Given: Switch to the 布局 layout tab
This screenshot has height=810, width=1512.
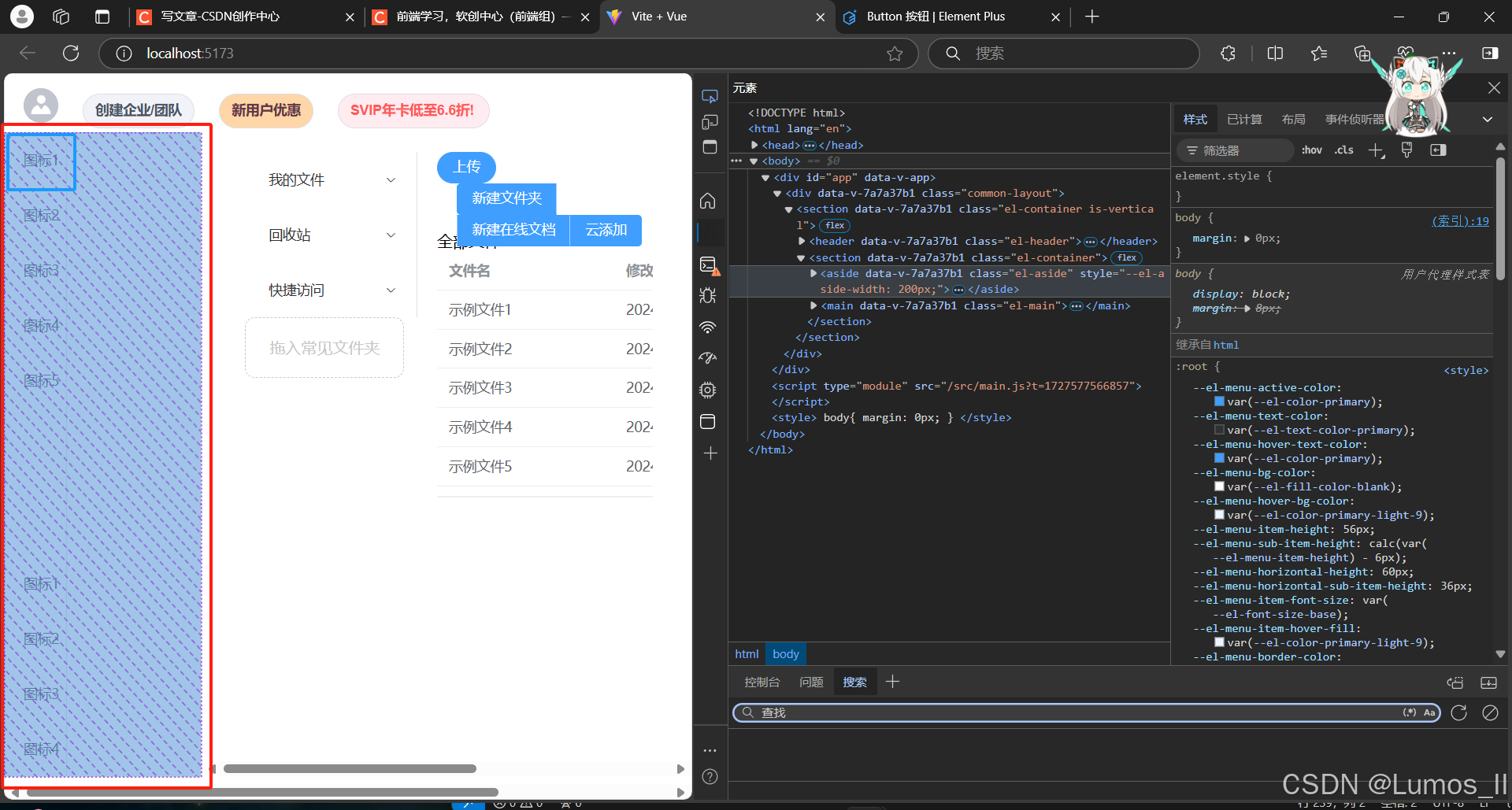Looking at the screenshot, I should point(1293,119).
